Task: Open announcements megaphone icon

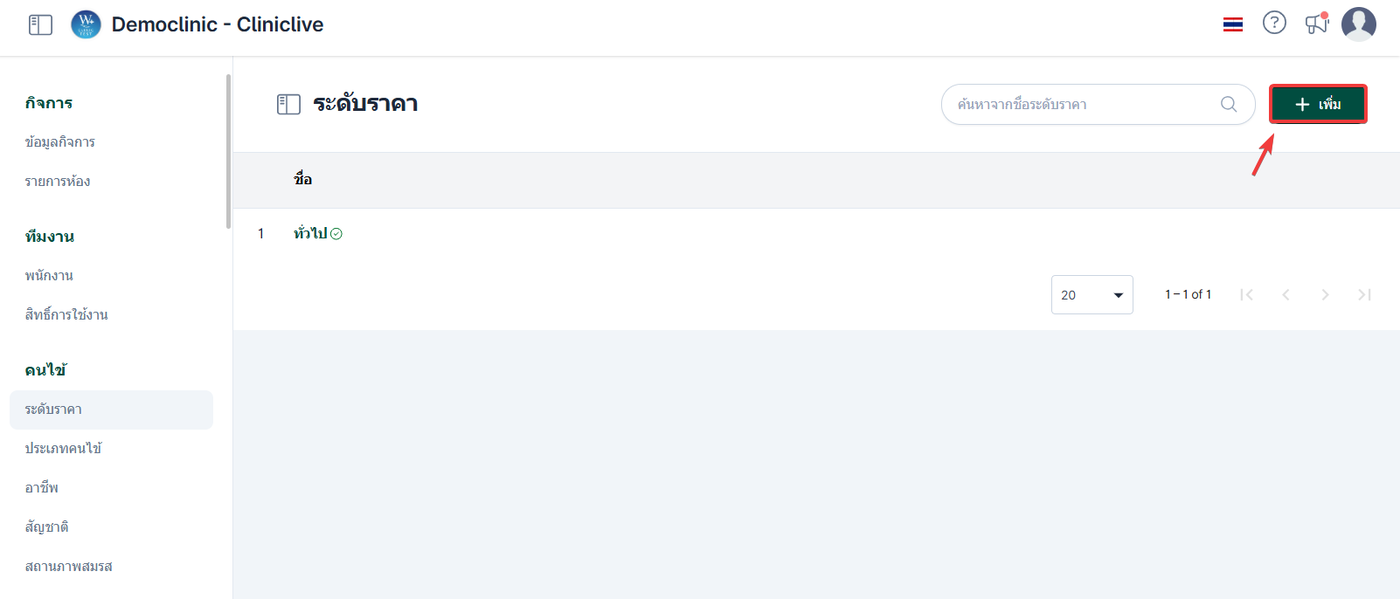Action: pyautogui.click(x=1316, y=24)
